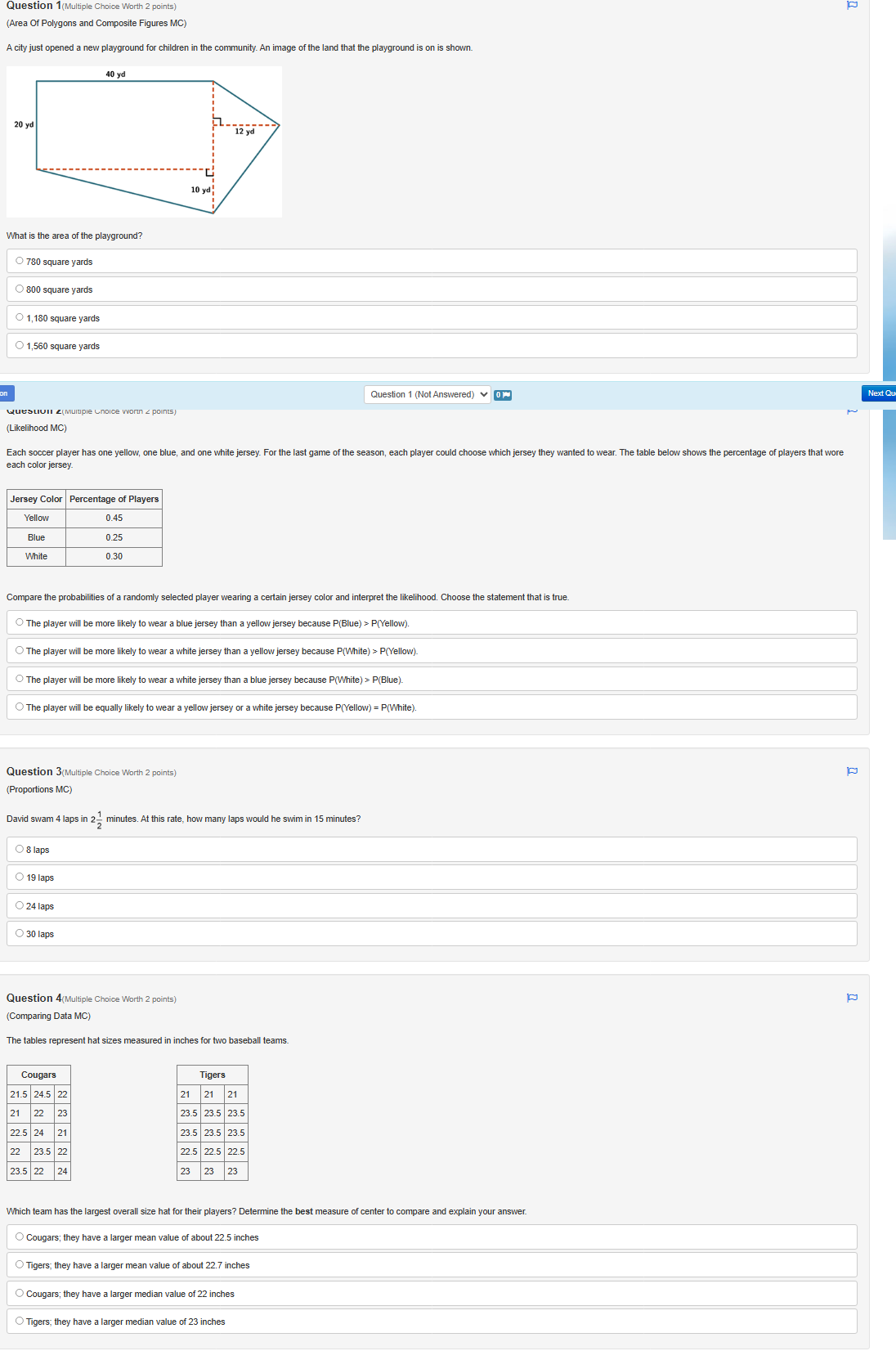This screenshot has height=1351, width=896.
Task: Click the Next Question button
Action: click(x=879, y=393)
